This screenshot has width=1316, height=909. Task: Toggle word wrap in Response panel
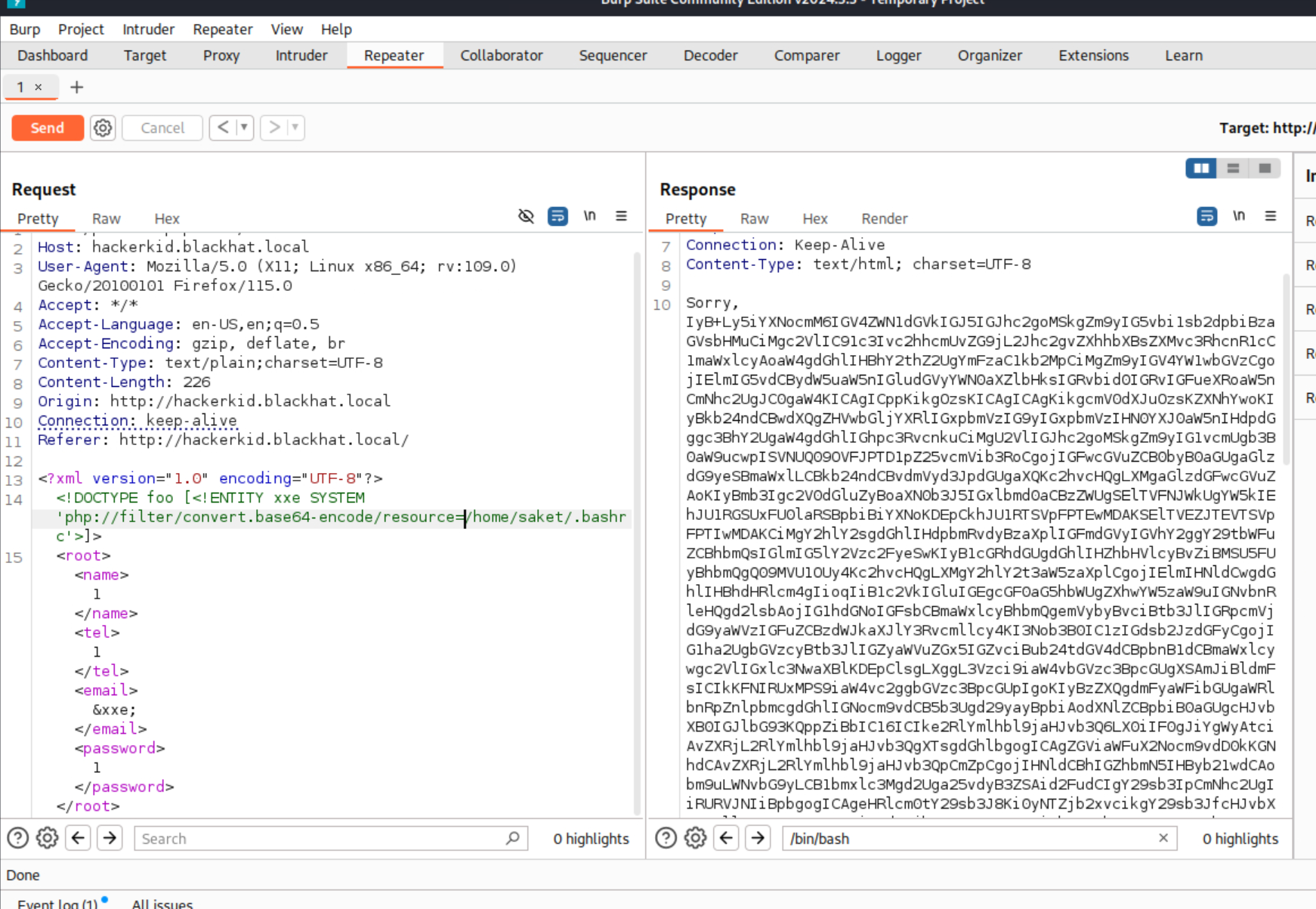(1207, 217)
